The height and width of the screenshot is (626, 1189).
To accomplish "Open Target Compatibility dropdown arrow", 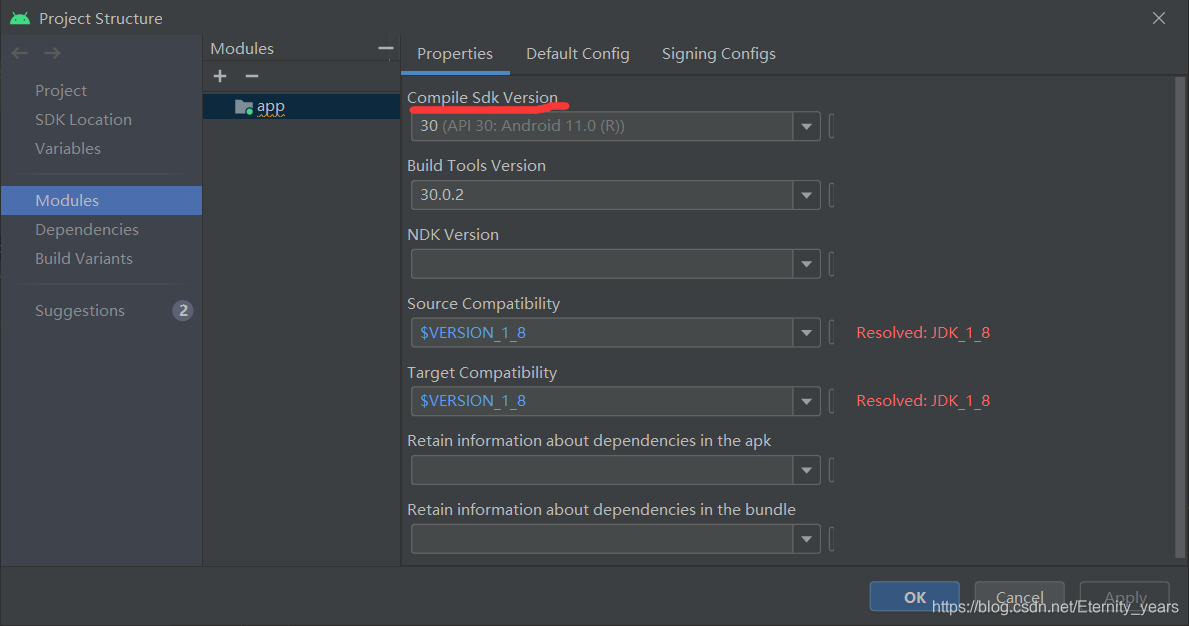I will (806, 402).
